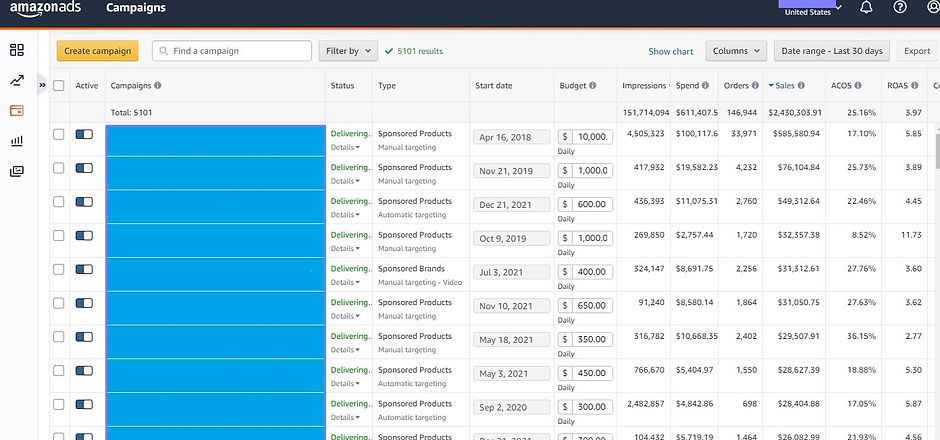Toggle active switch for Jul 3, 2021 campaign
The image size is (940, 440).
pos(85,269)
